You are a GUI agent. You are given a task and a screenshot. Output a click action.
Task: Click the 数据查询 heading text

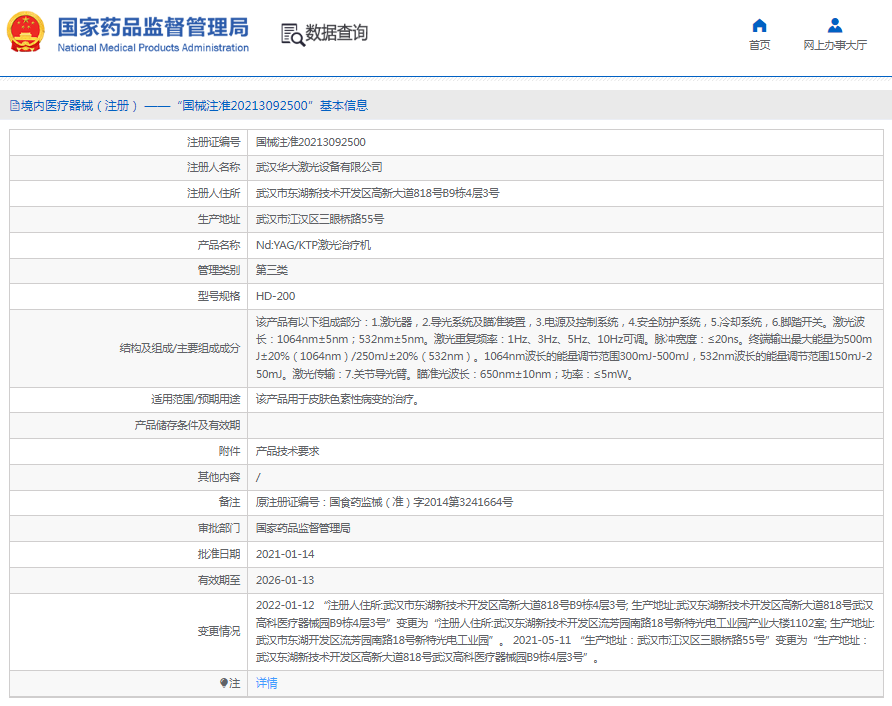click(337, 33)
